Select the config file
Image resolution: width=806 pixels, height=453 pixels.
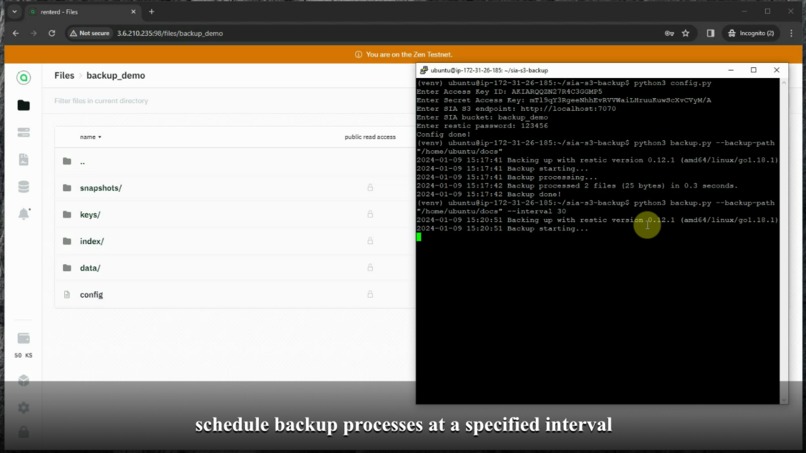91,295
